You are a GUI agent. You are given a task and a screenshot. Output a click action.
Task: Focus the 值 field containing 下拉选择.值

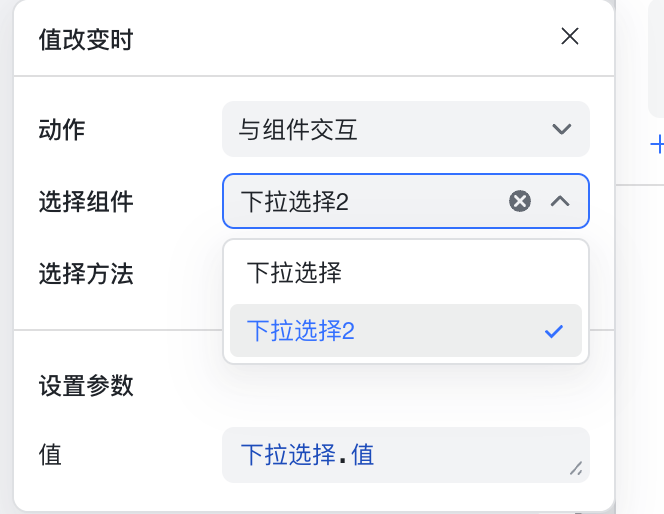pos(406,455)
